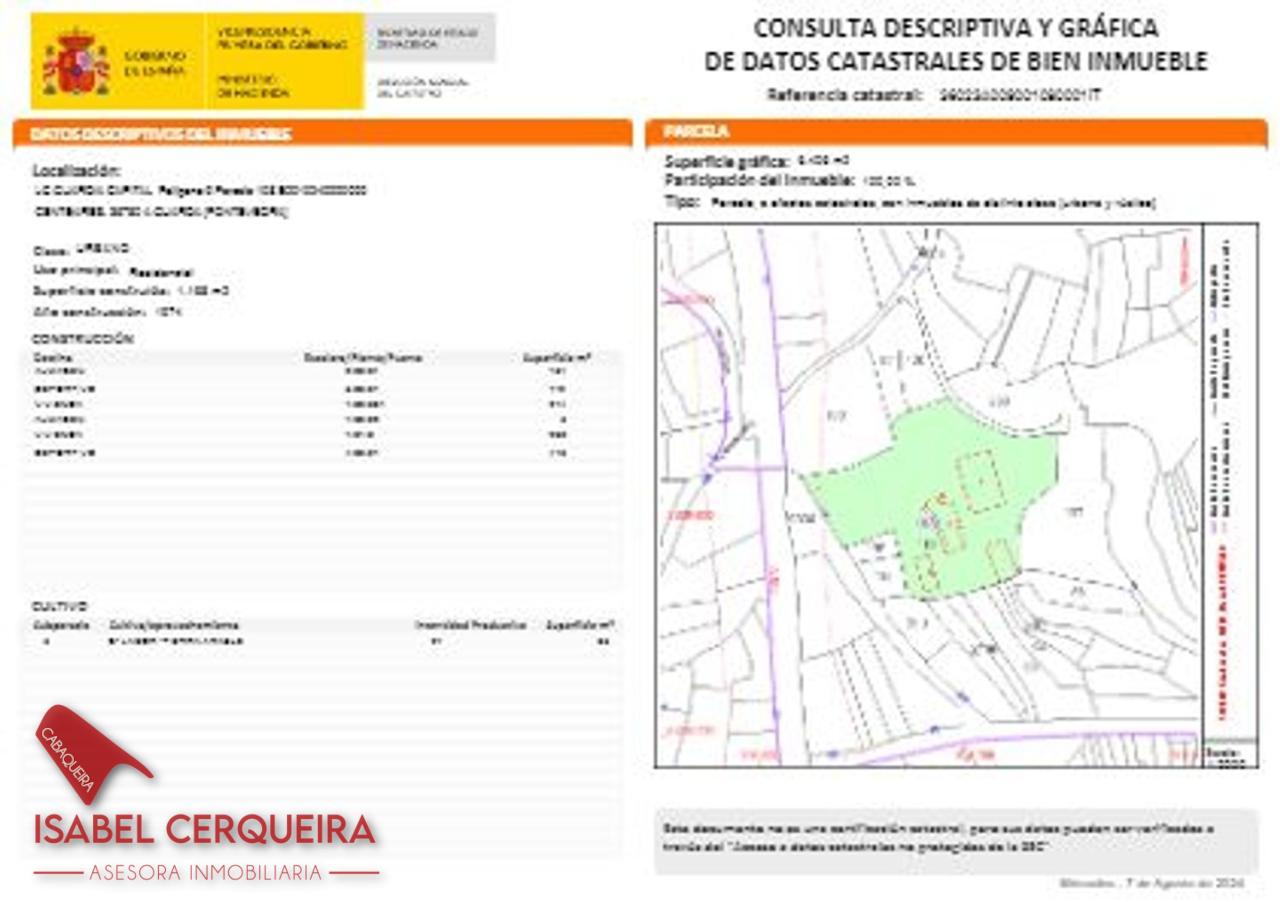Click the Referencia catastral number
The height and width of the screenshot is (902, 1280).
coord(1020,96)
